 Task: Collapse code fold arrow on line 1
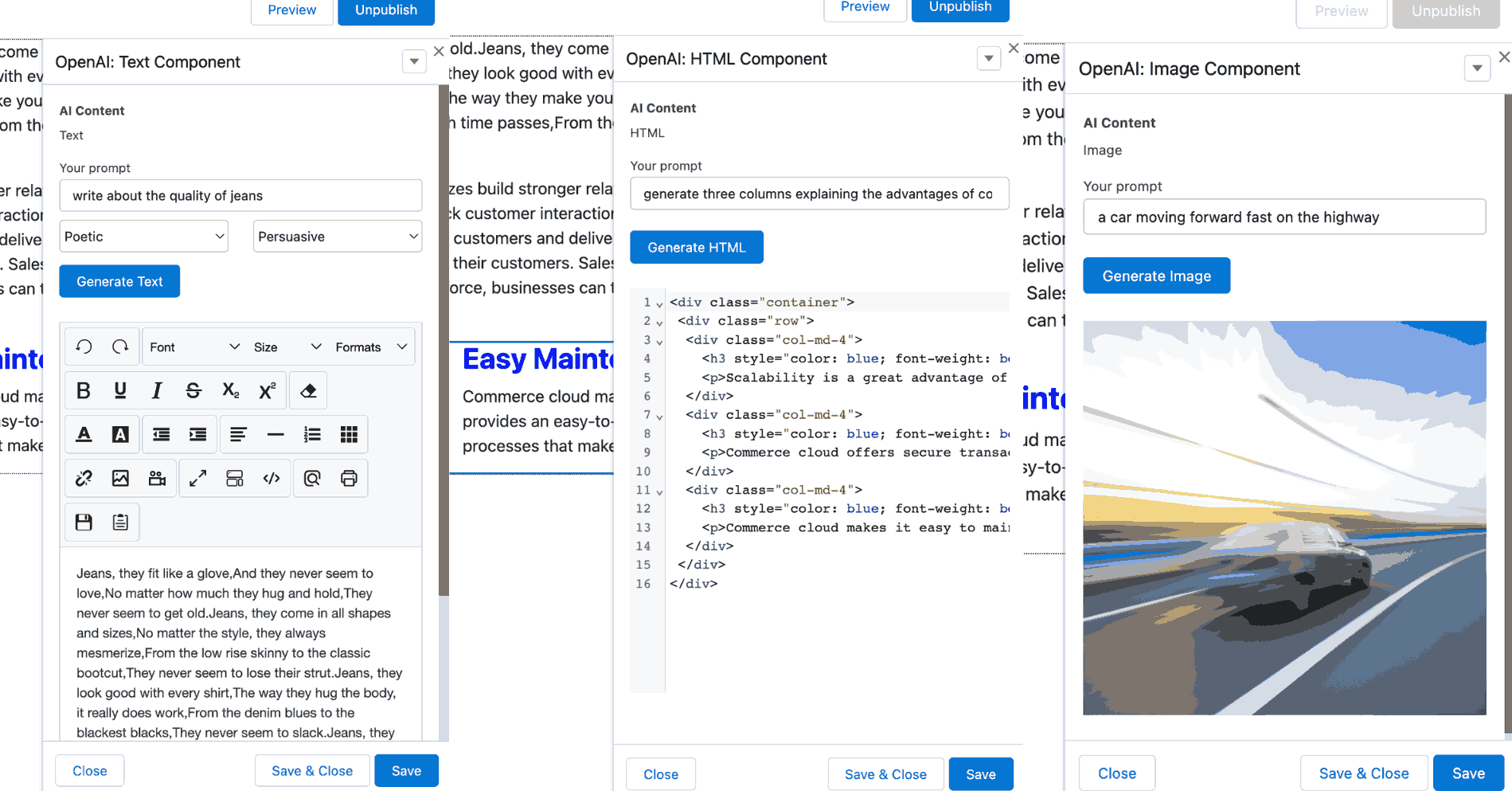[659, 304]
